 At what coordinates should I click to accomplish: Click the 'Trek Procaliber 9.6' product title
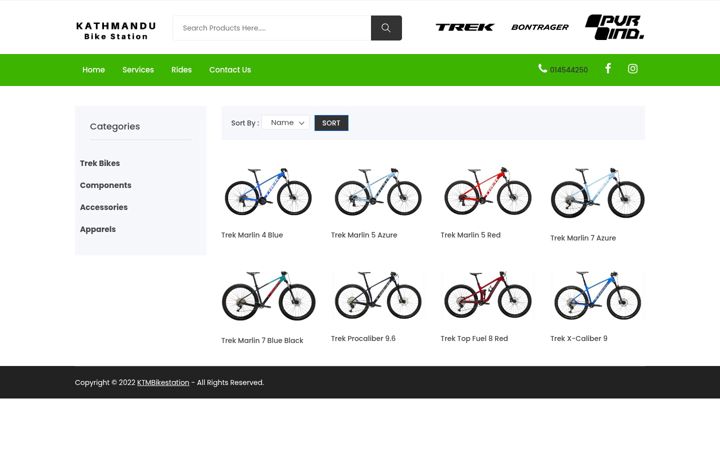click(363, 338)
